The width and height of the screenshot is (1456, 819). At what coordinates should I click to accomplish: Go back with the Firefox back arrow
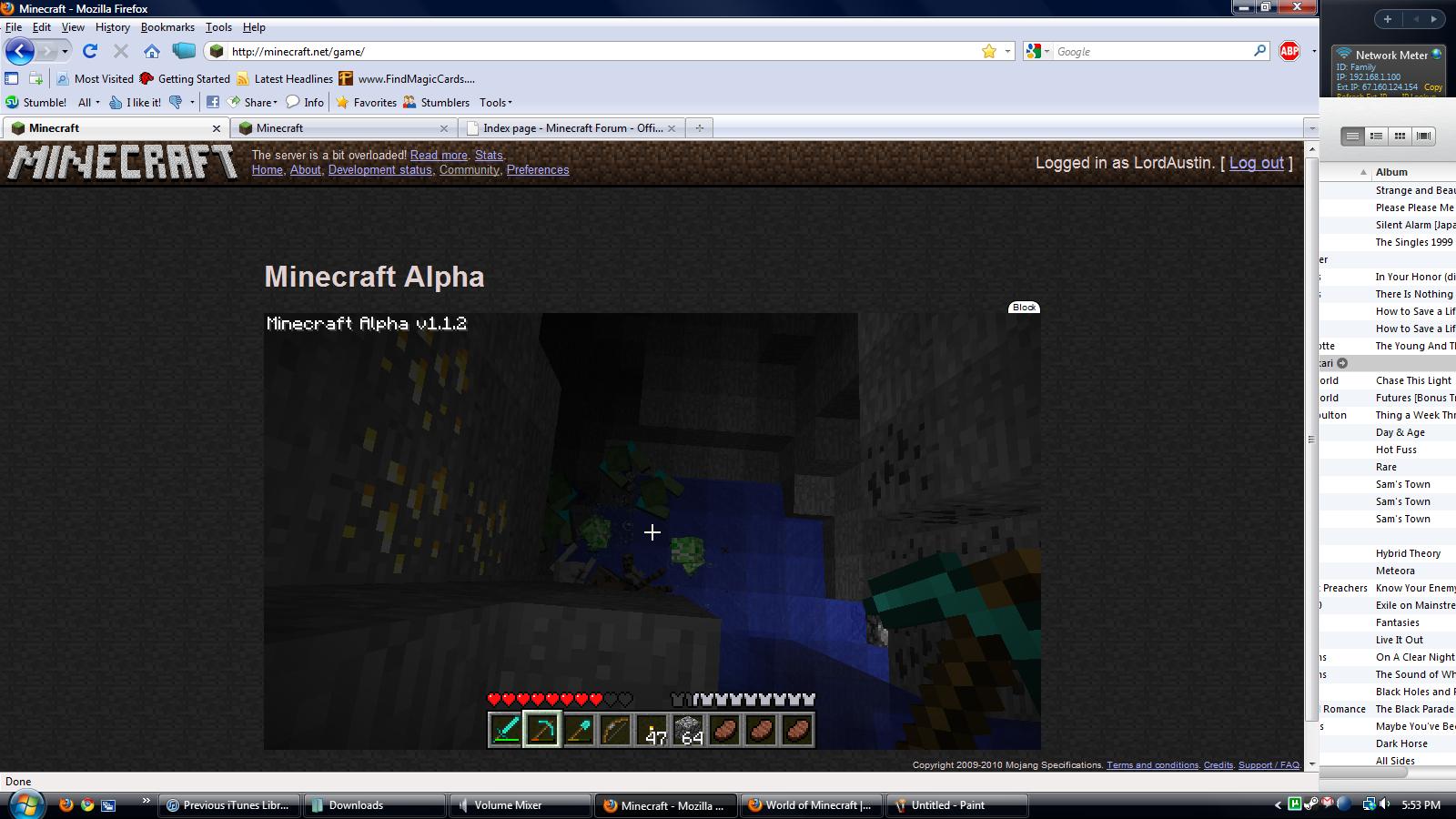pyautogui.click(x=20, y=51)
